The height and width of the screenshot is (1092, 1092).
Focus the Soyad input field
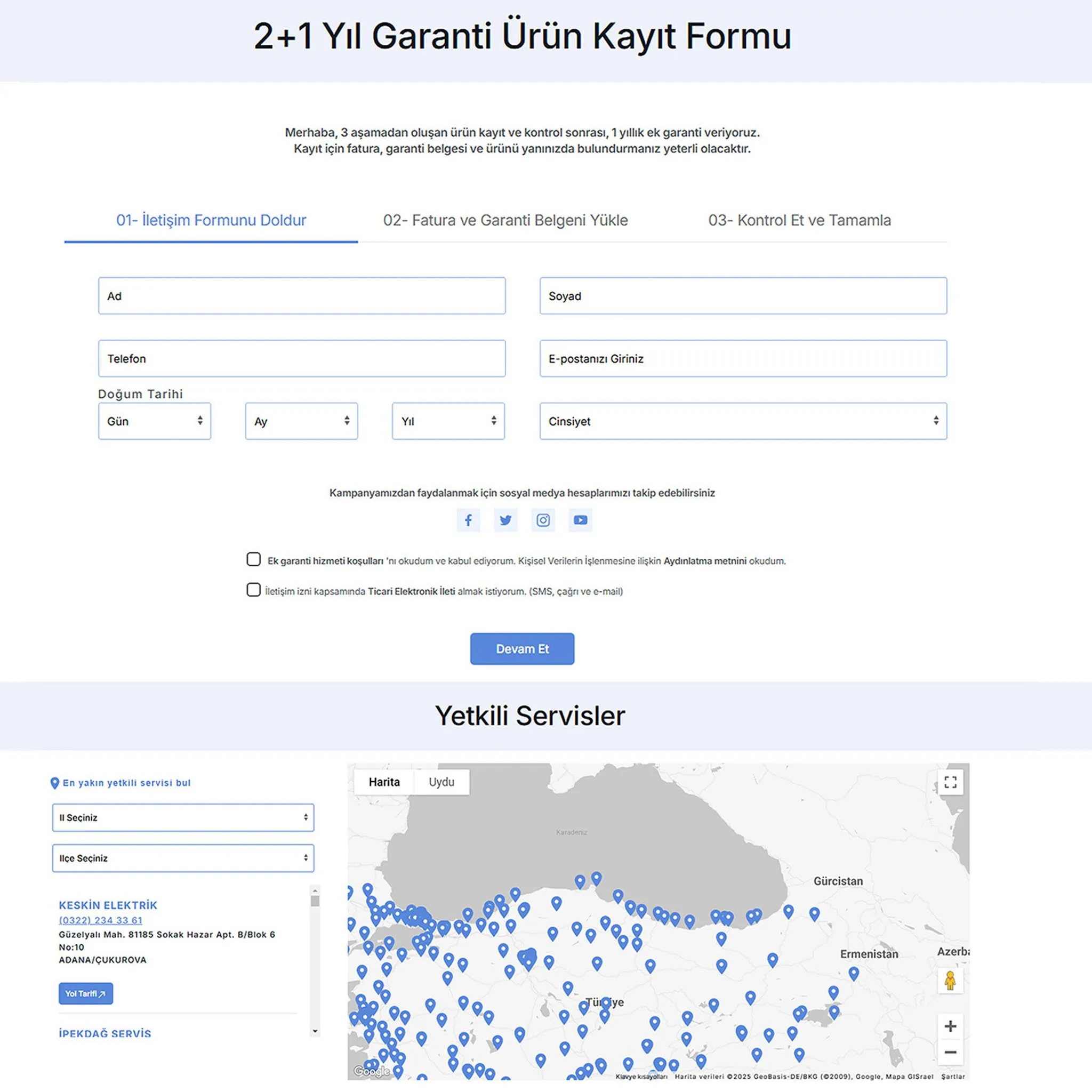[743, 295]
